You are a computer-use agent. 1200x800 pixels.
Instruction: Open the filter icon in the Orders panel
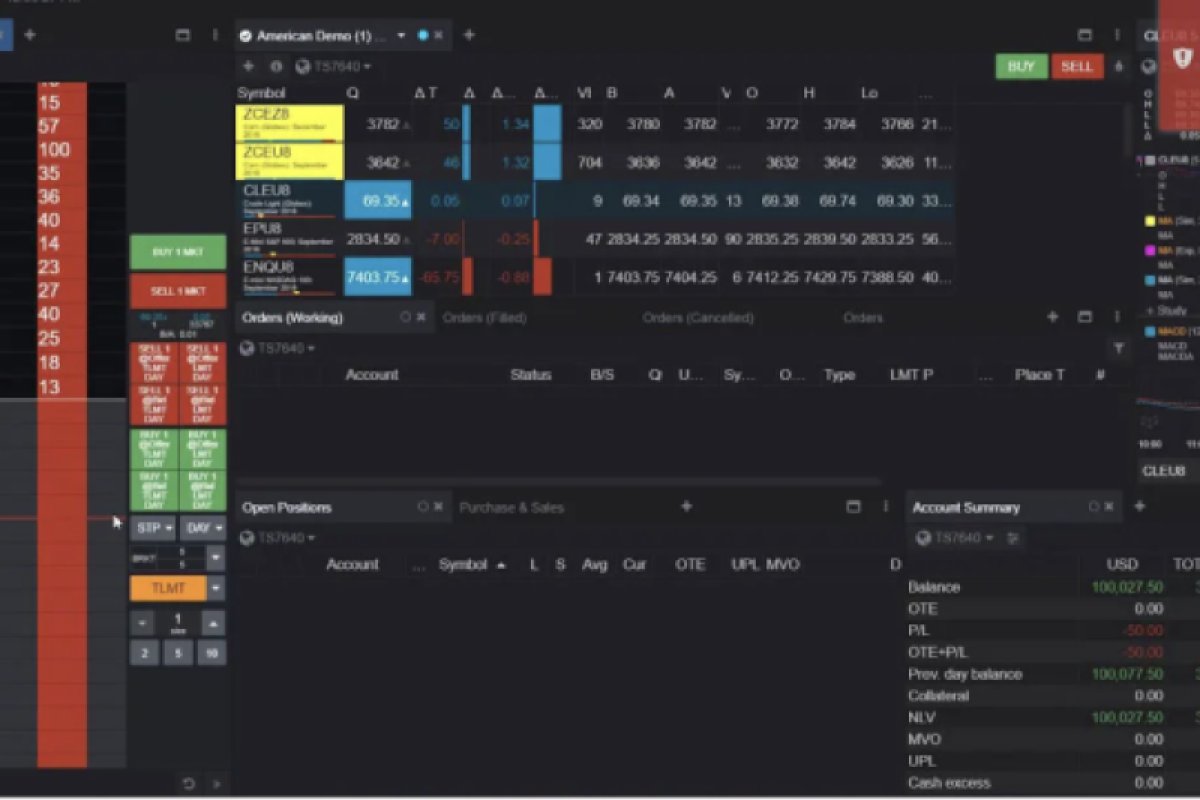[x=1118, y=348]
